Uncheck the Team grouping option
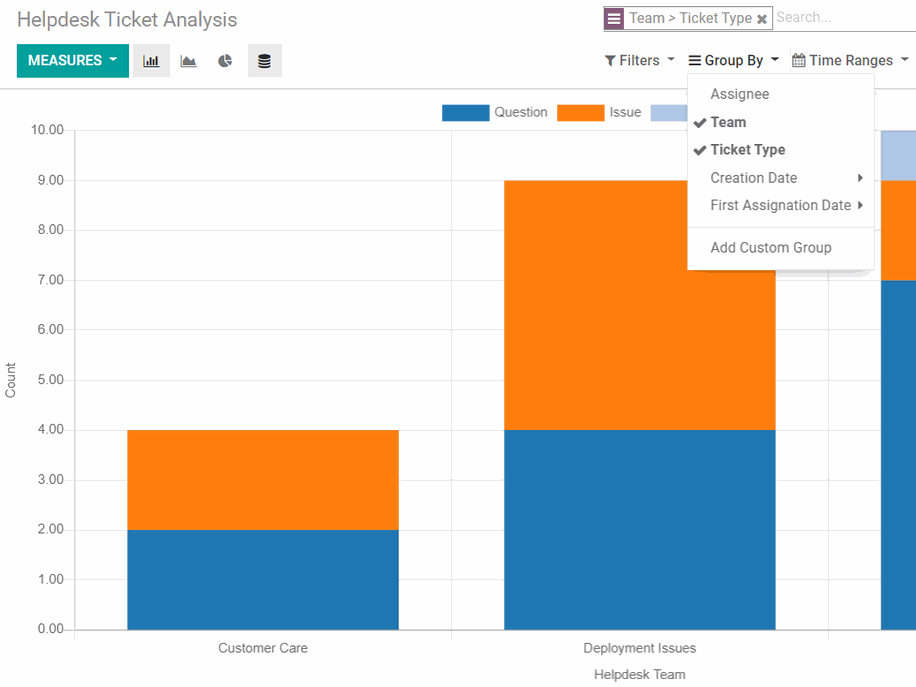 point(728,122)
